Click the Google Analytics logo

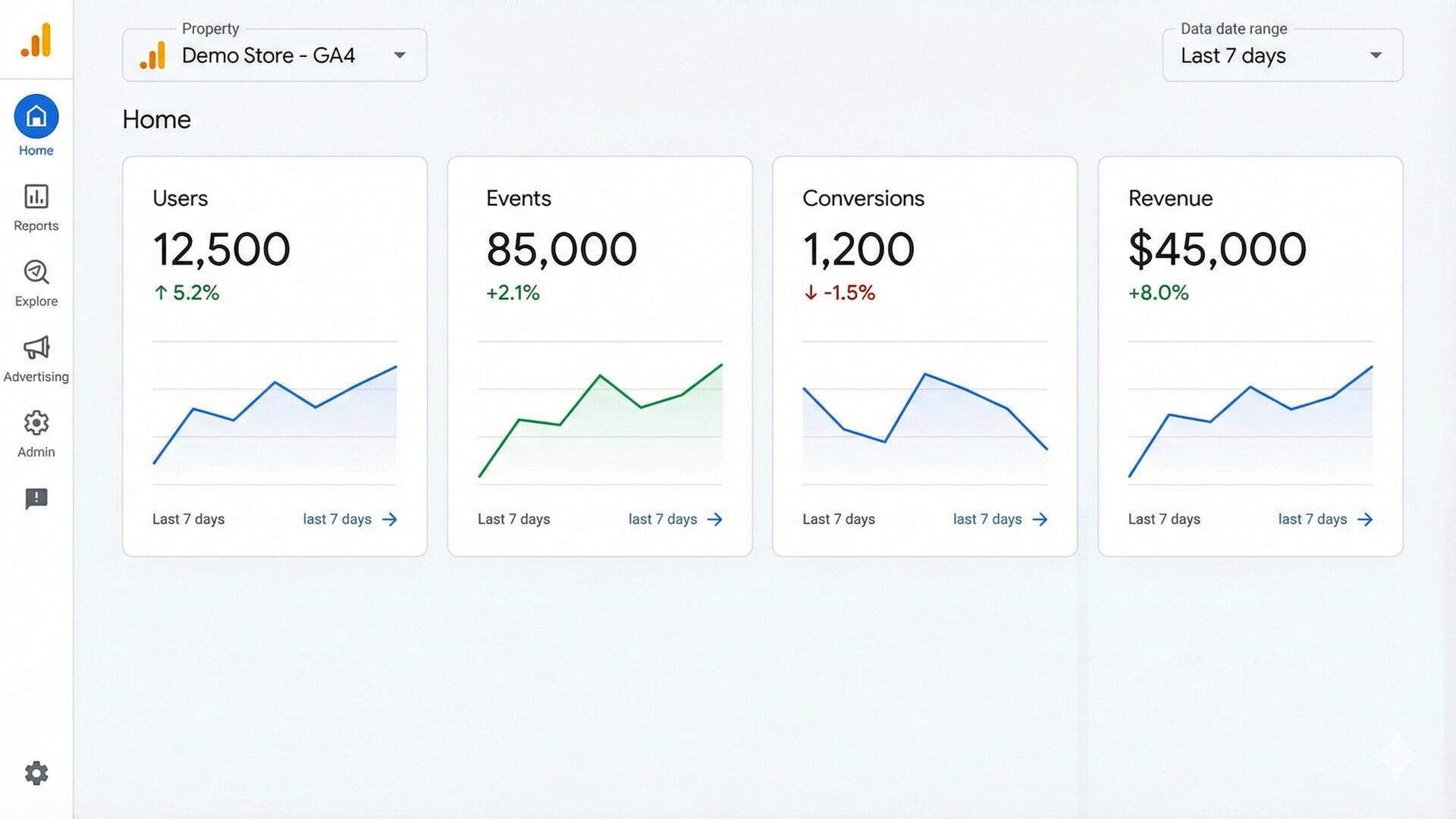coord(36,39)
